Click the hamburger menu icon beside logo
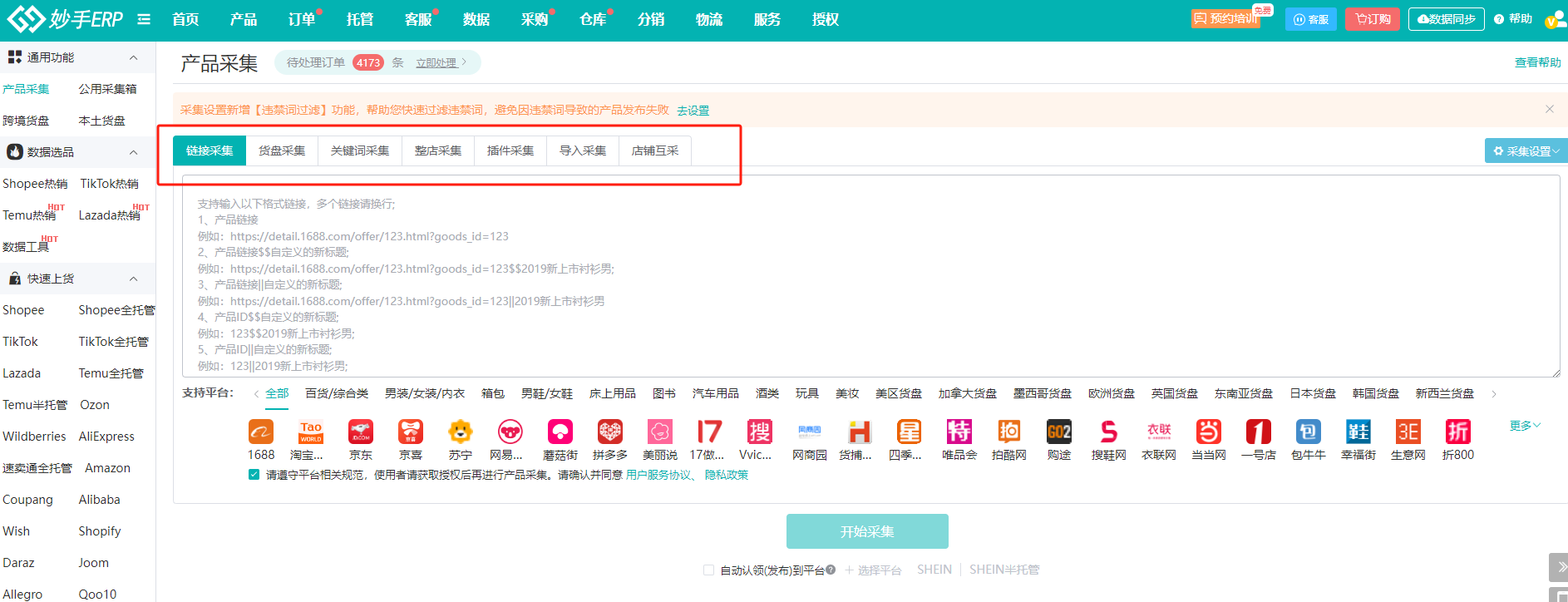1568x602 pixels. (144, 19)
